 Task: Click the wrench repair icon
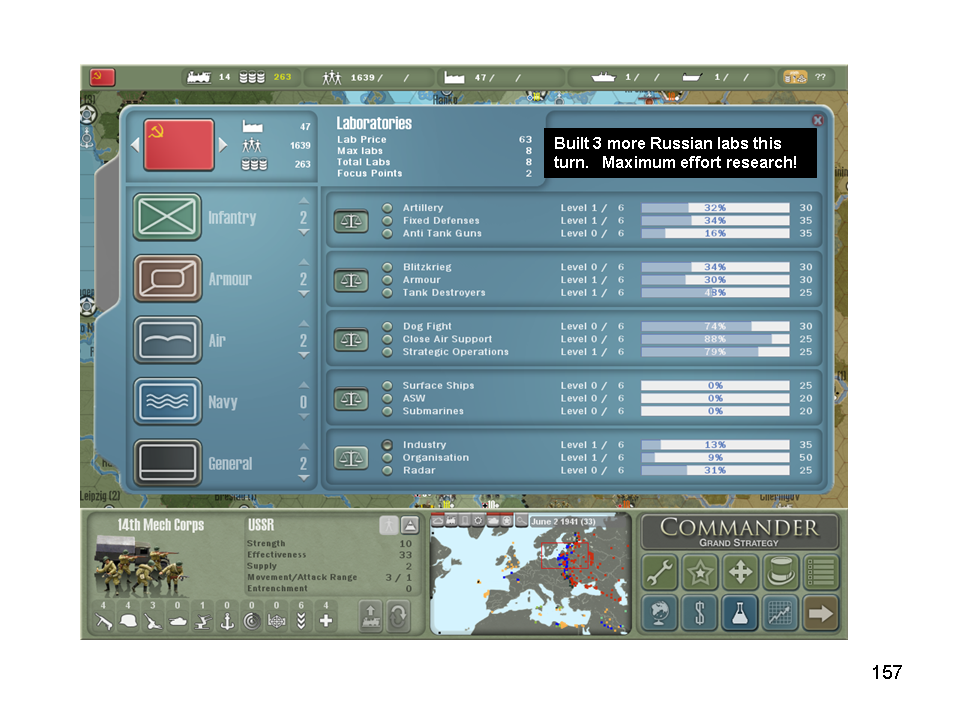point(659,573)
